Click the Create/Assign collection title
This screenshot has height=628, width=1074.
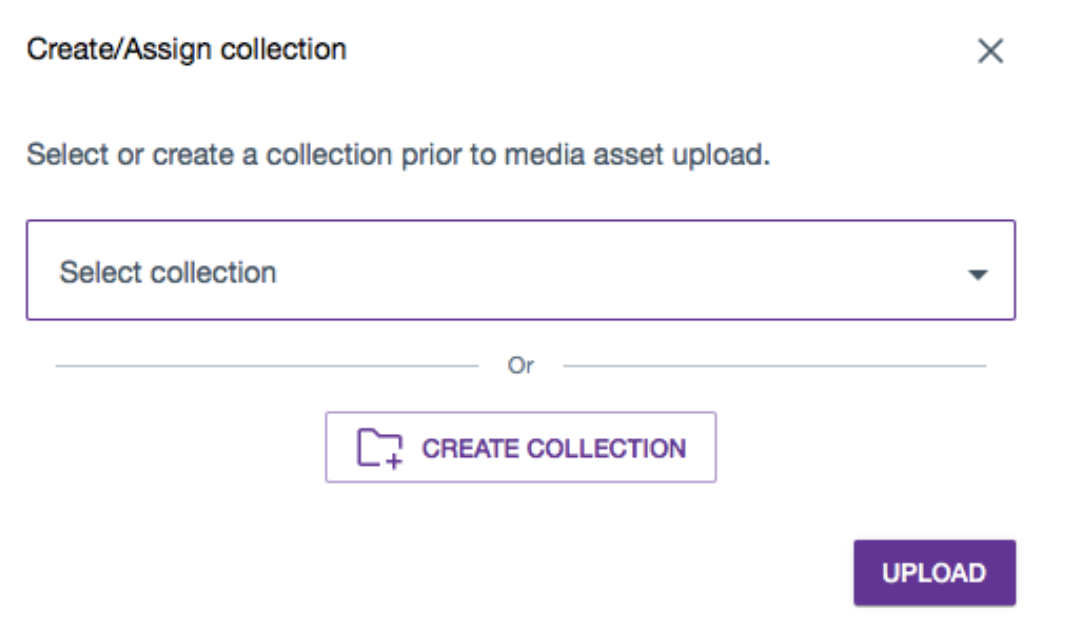click(185, 49)
